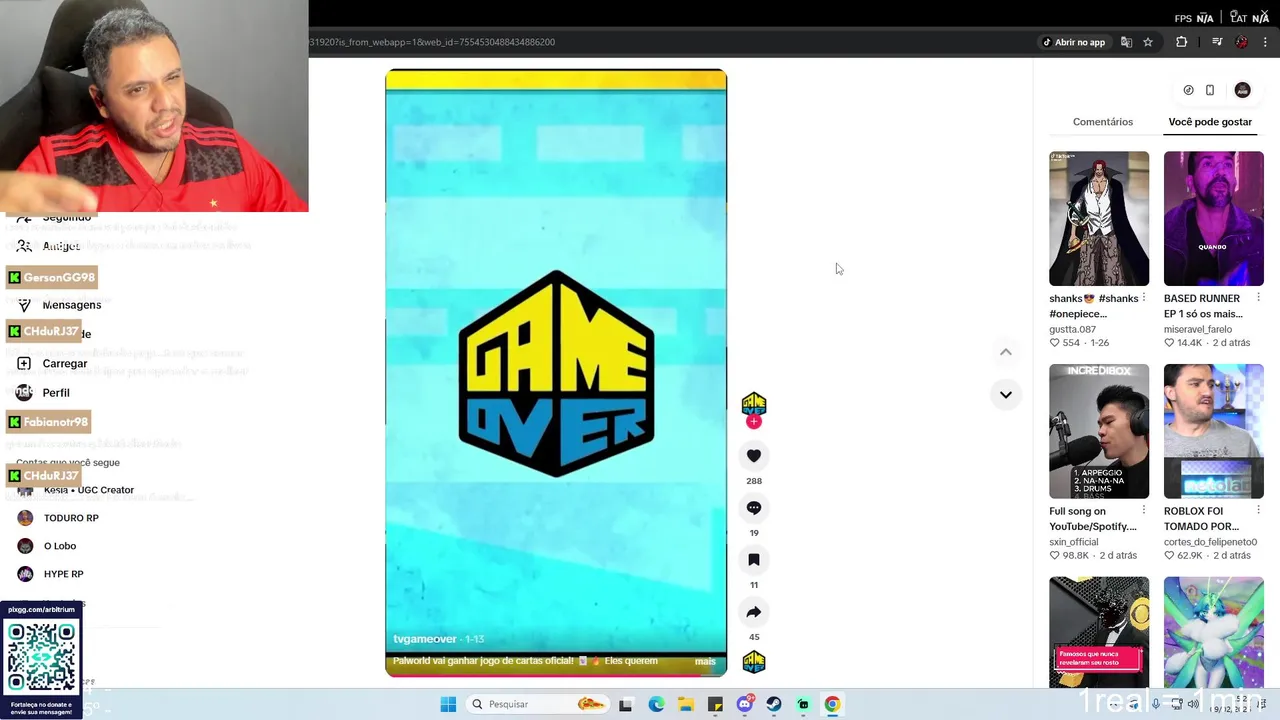Click the Chrome address bar URL
This screenshot has height=720, width=1280.
433,42
